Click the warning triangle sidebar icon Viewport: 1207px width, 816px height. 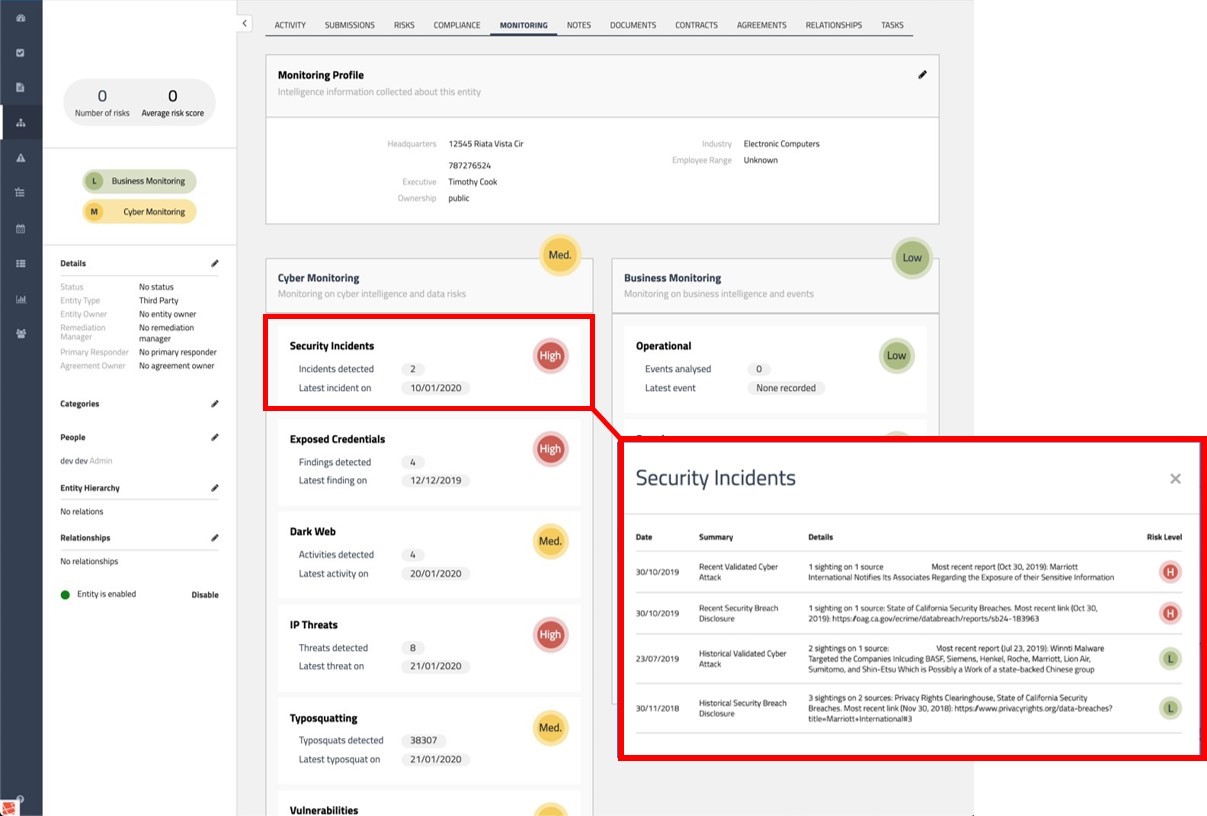pyautogui.click(x=21, y=158)
